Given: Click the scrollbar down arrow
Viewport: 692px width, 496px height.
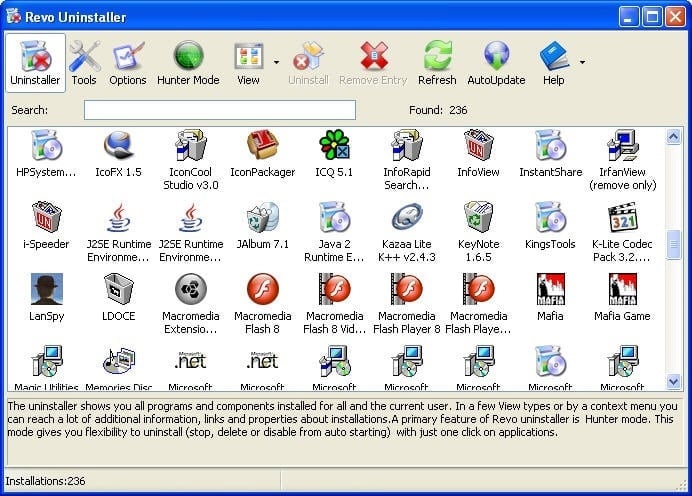Looking at the screenshot, I should (673, 381).
